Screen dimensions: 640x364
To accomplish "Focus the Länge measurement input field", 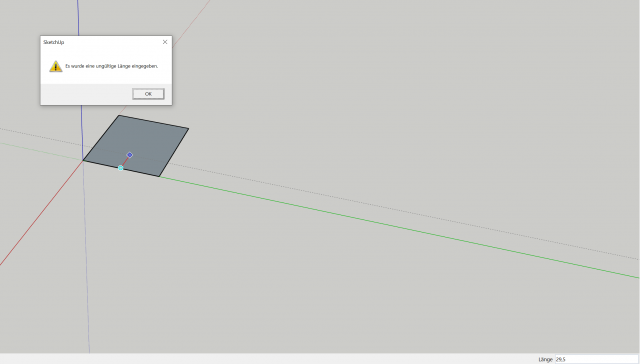I will tap(596, 359).
